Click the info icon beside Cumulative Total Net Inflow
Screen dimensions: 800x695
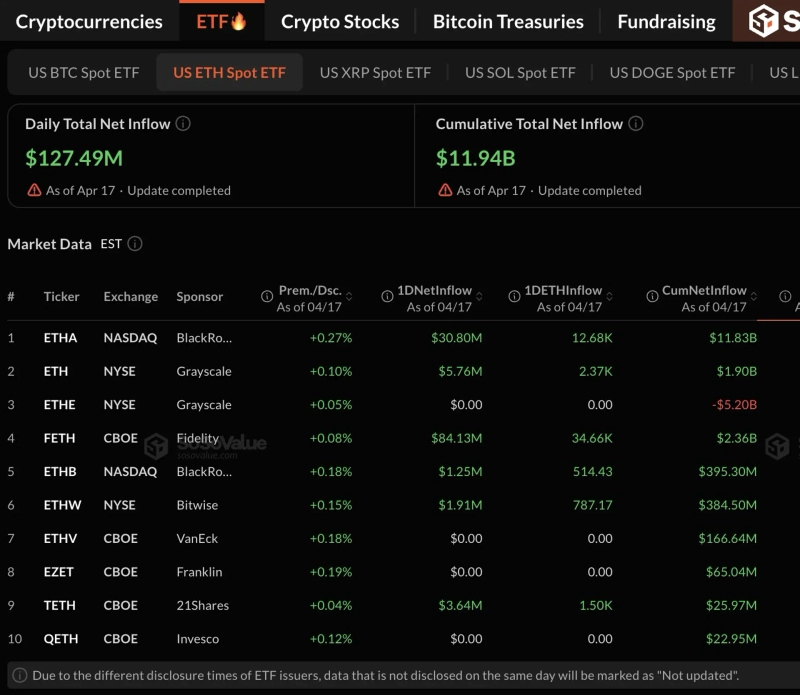point(636,124)
